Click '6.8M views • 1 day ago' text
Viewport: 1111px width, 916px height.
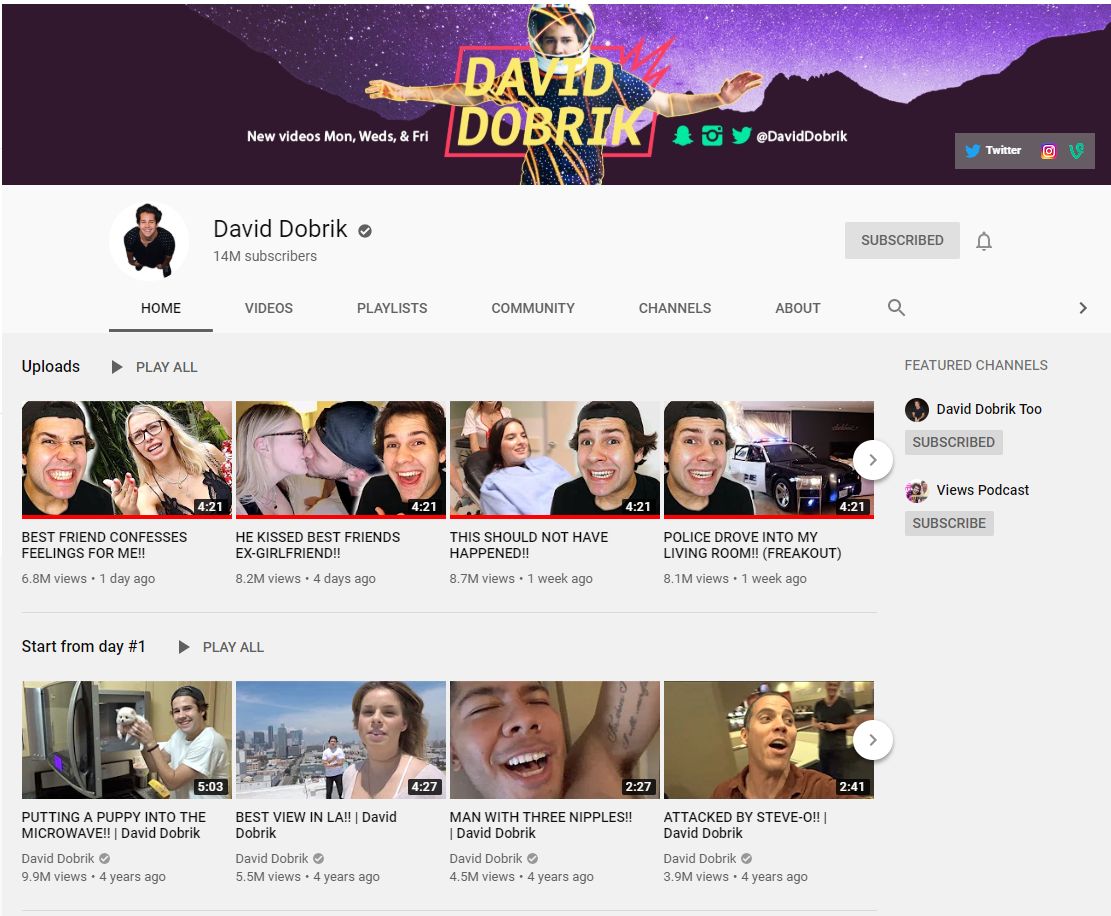(88, 578)
